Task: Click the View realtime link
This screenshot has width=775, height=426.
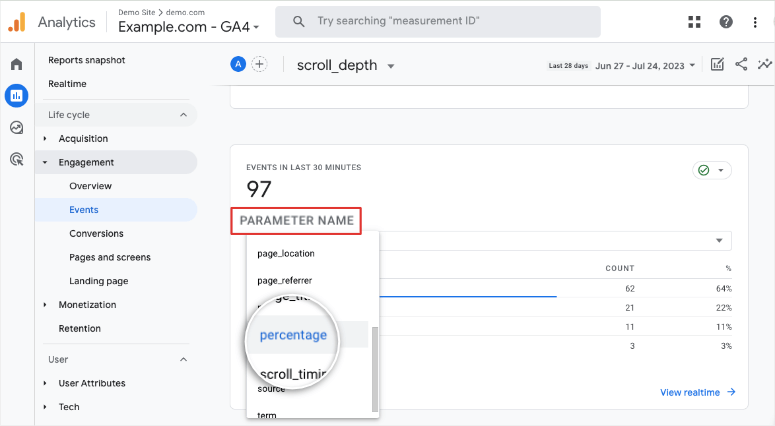Action: [x=690, y=392]
